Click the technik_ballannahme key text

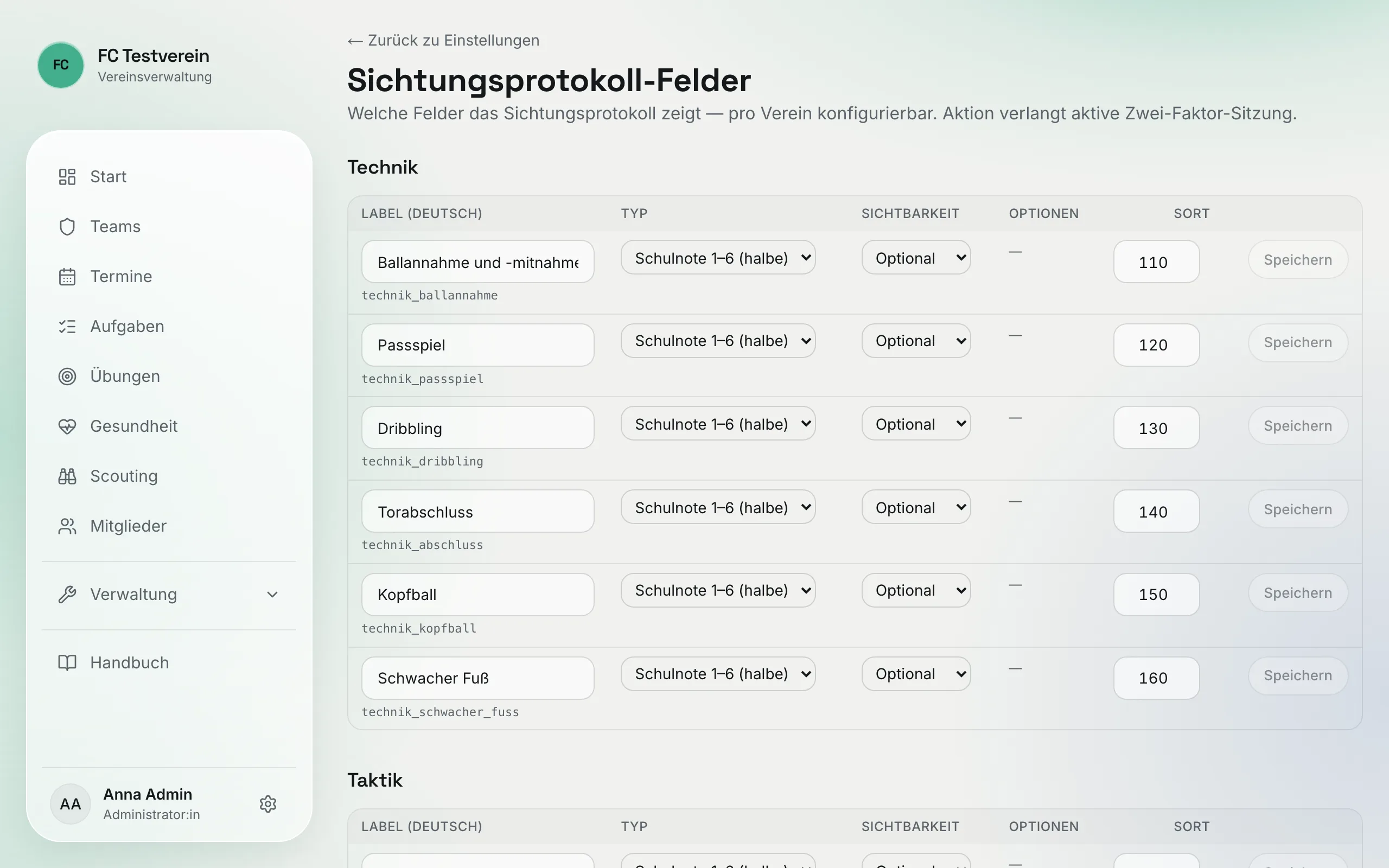pyautogui.click(x=429, y=296)
